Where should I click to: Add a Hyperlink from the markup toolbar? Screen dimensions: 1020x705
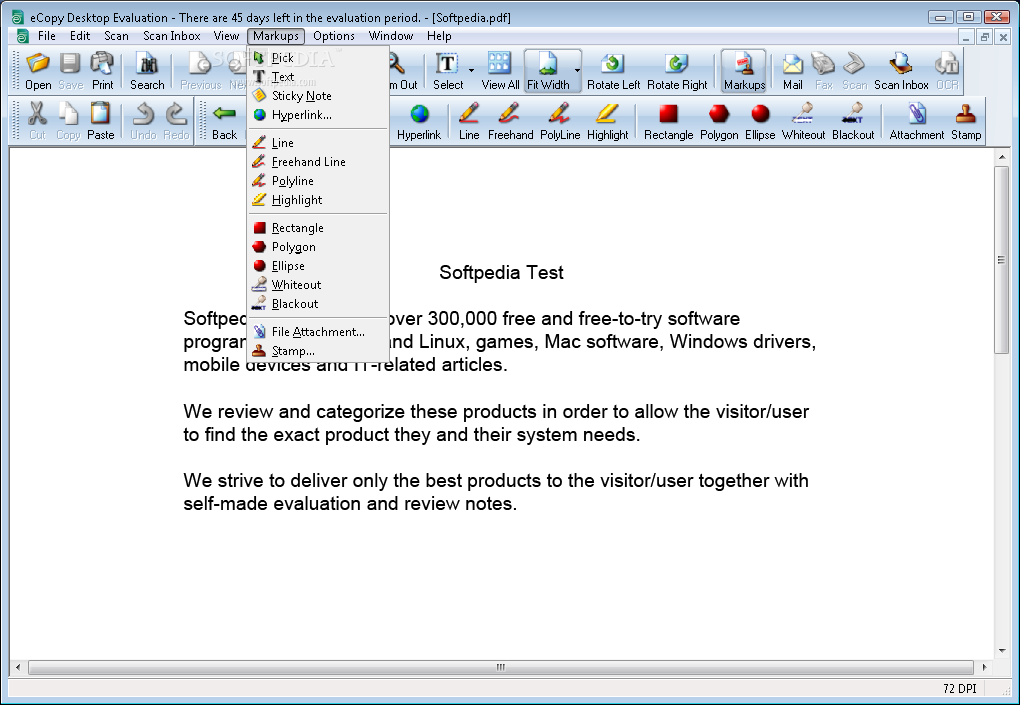(x=419, y=121)
